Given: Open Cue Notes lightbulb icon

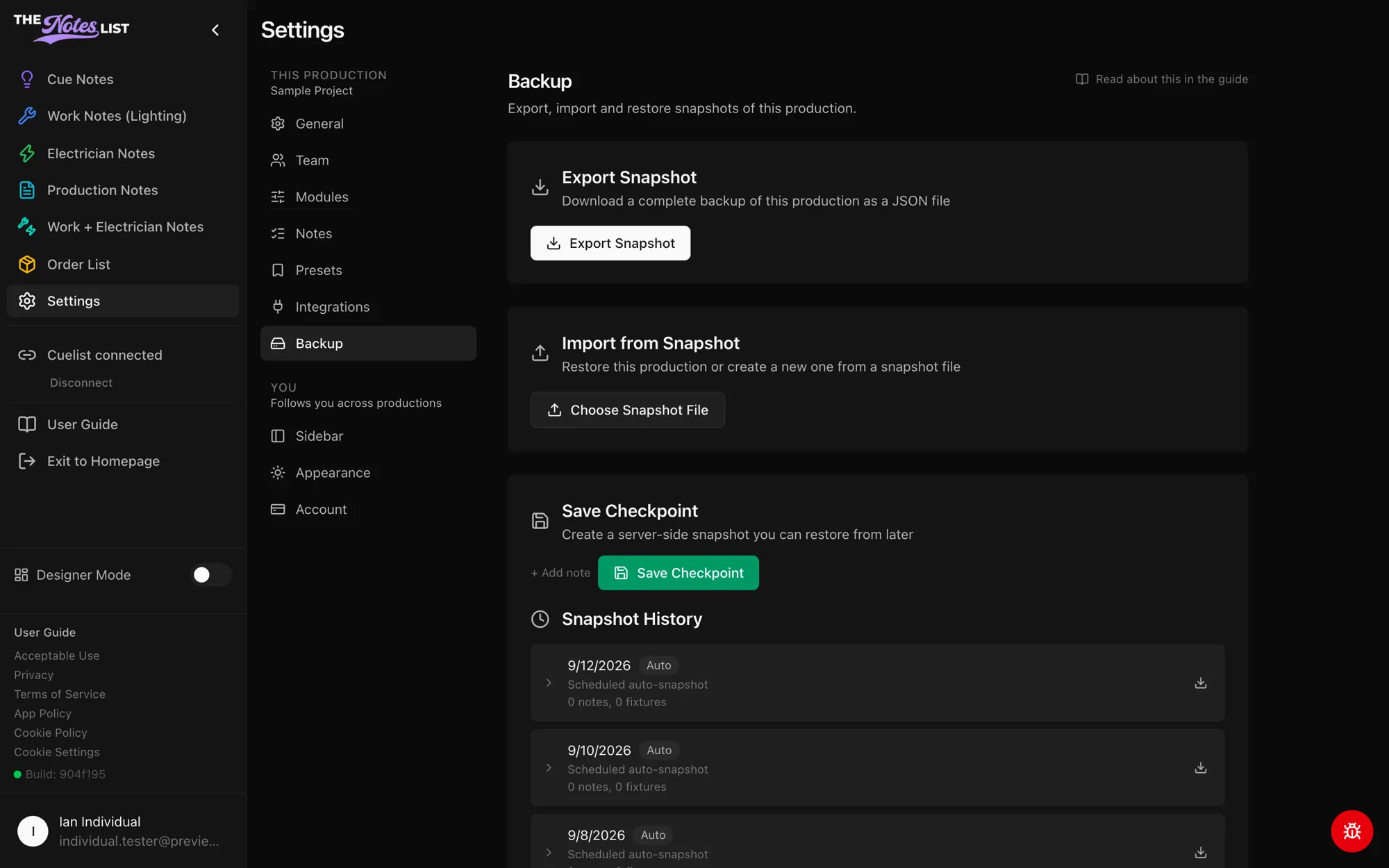Looking at the screenshot, I should point(27,79).
